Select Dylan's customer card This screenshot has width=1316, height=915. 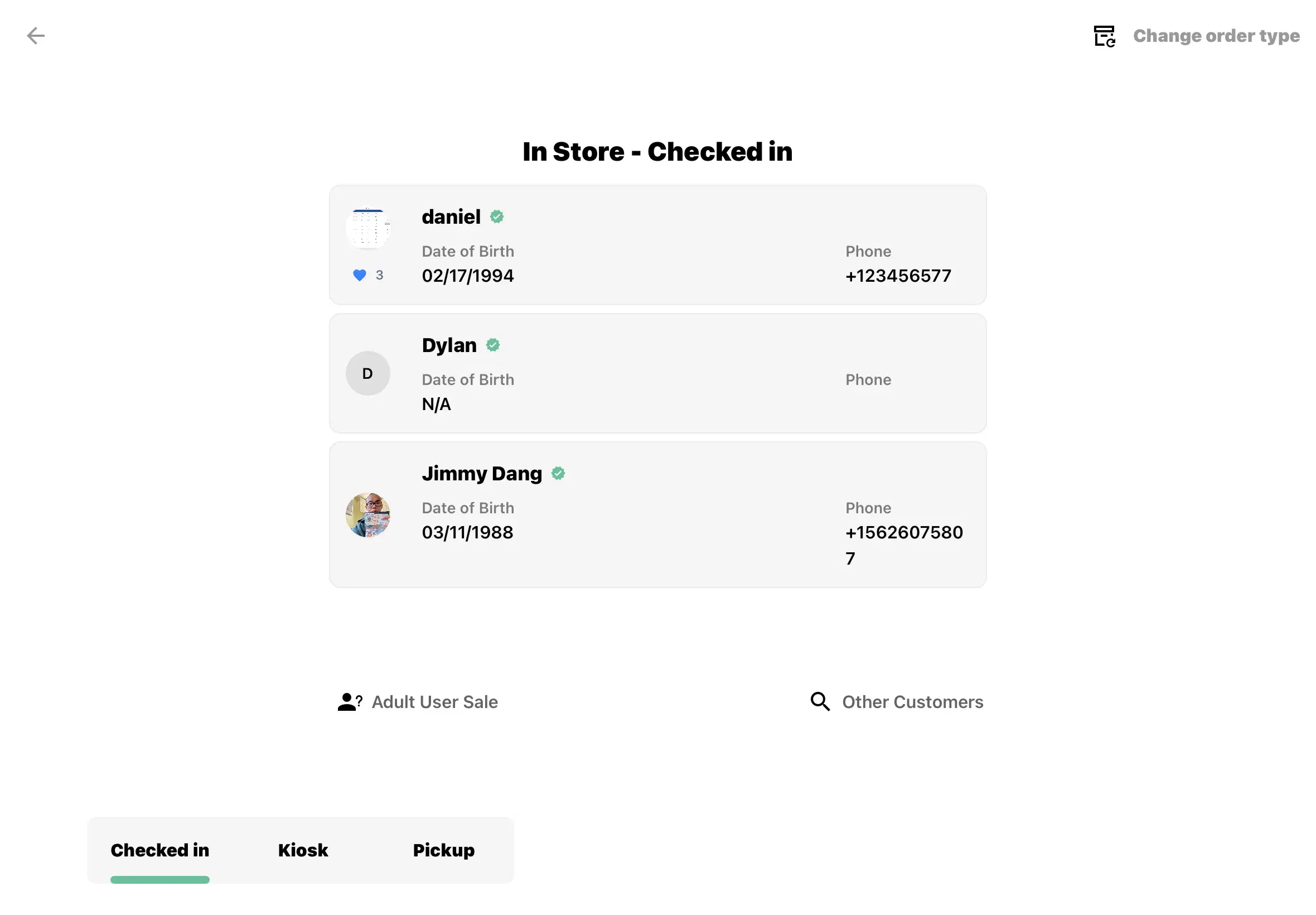pos(657,373)
